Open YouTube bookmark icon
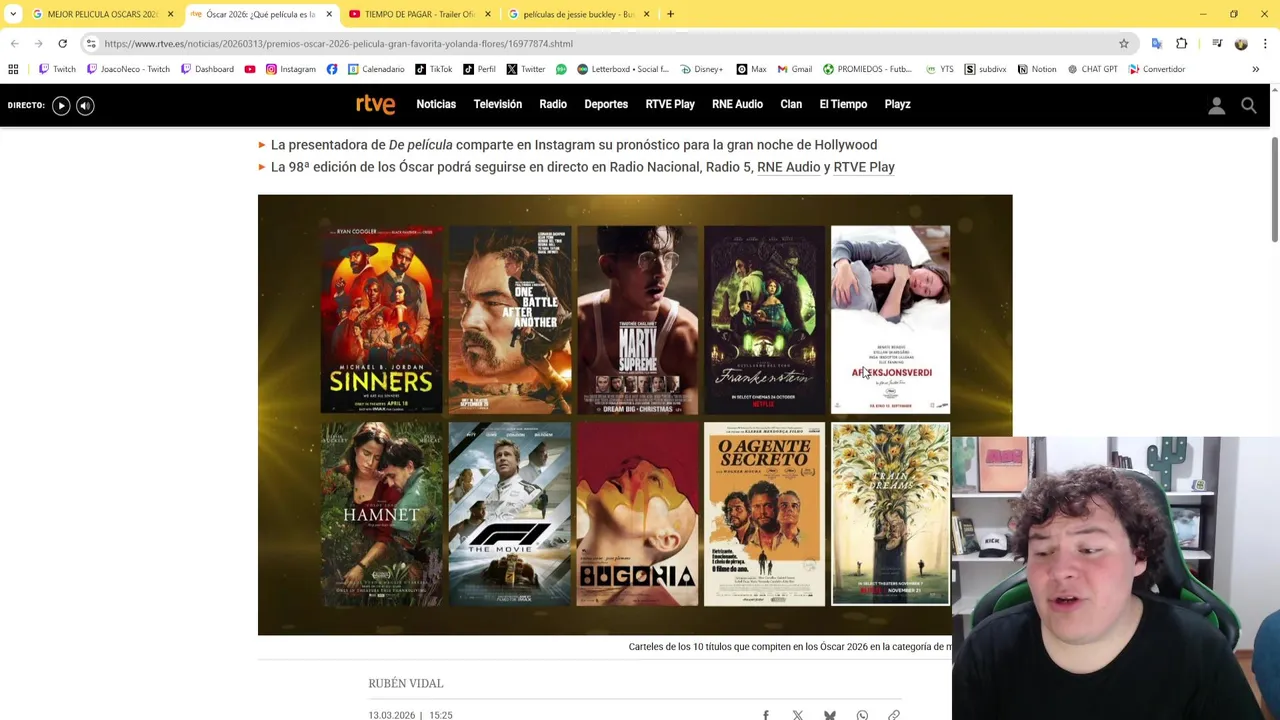1280x720 pixels. (x=250, y=69)
